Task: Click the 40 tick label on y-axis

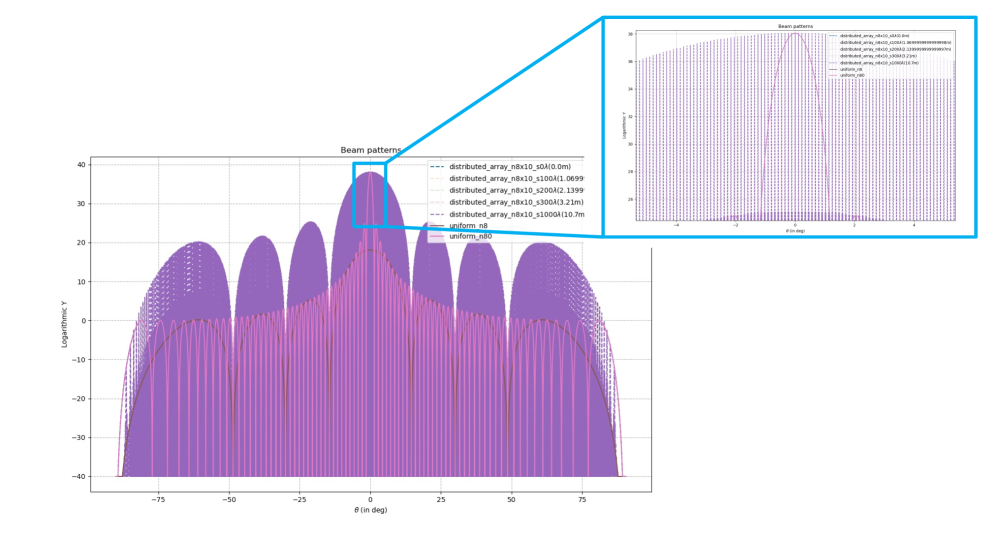Action: point(80,164)
